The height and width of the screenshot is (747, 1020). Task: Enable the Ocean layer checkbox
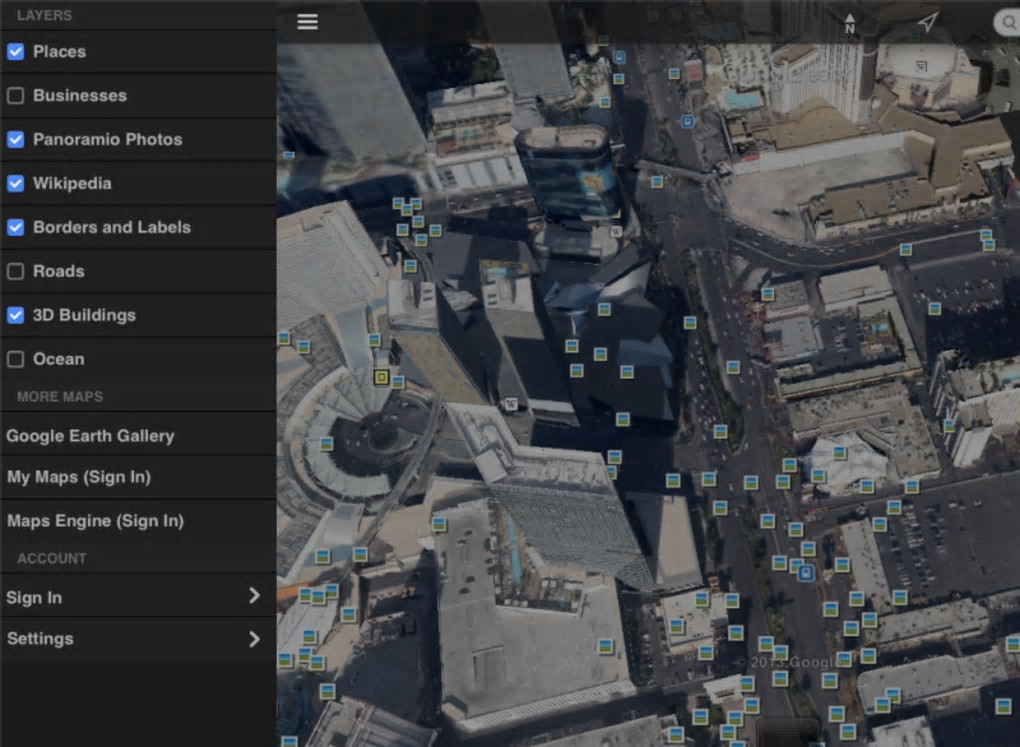click(x=16, y=359)
